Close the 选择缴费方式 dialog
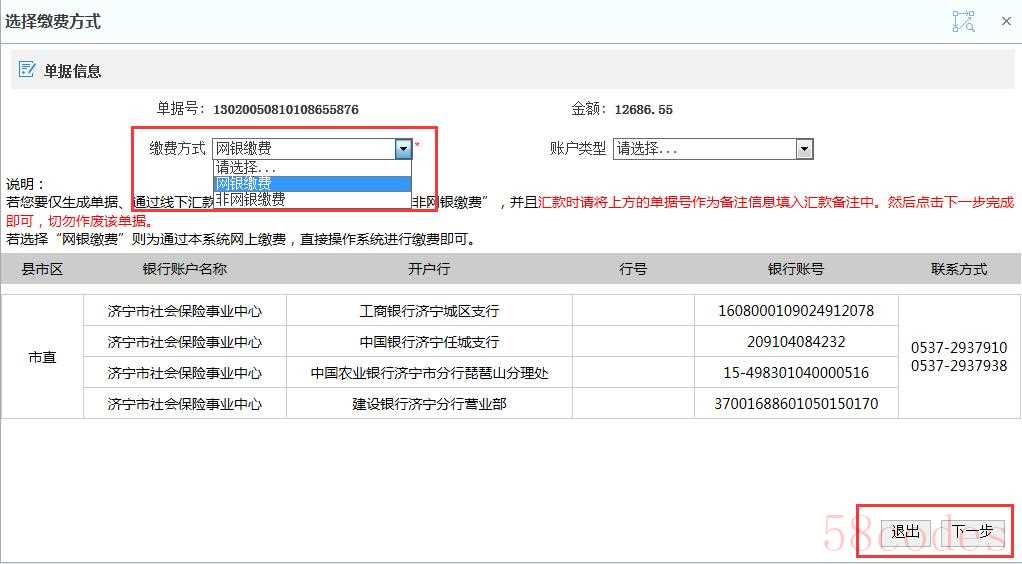The width and height of the screenshot is (1022, 564). pyautogui.click(x=1006, y=21)
